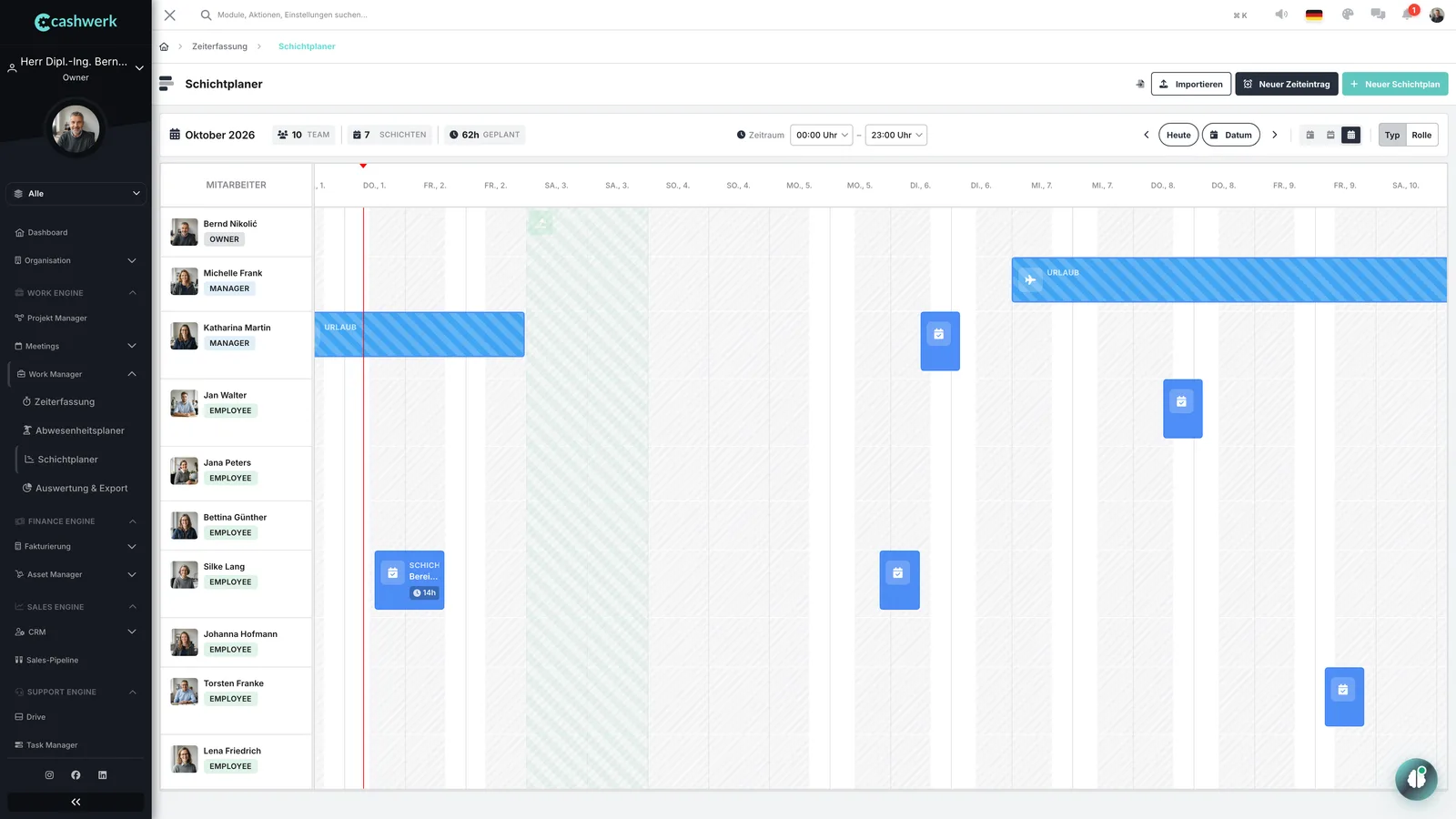Expand the Meetings menu section

click(x=76, y=347)
